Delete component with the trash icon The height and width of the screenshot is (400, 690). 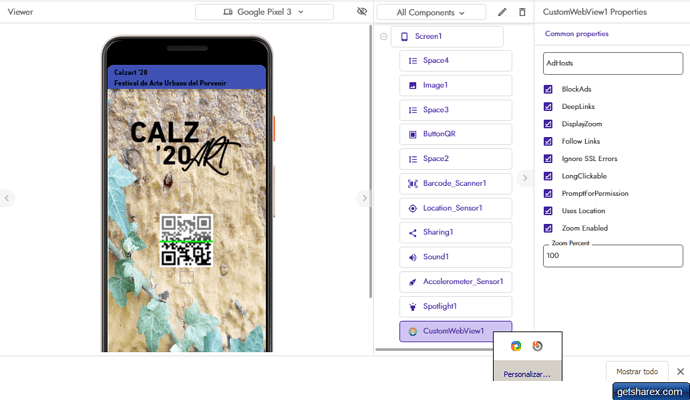point(522,12)
